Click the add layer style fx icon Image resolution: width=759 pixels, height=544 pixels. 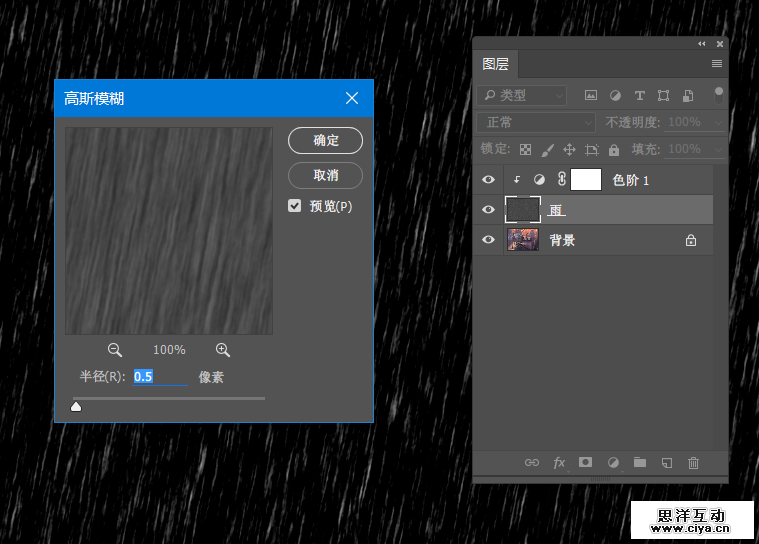(559, 463)
